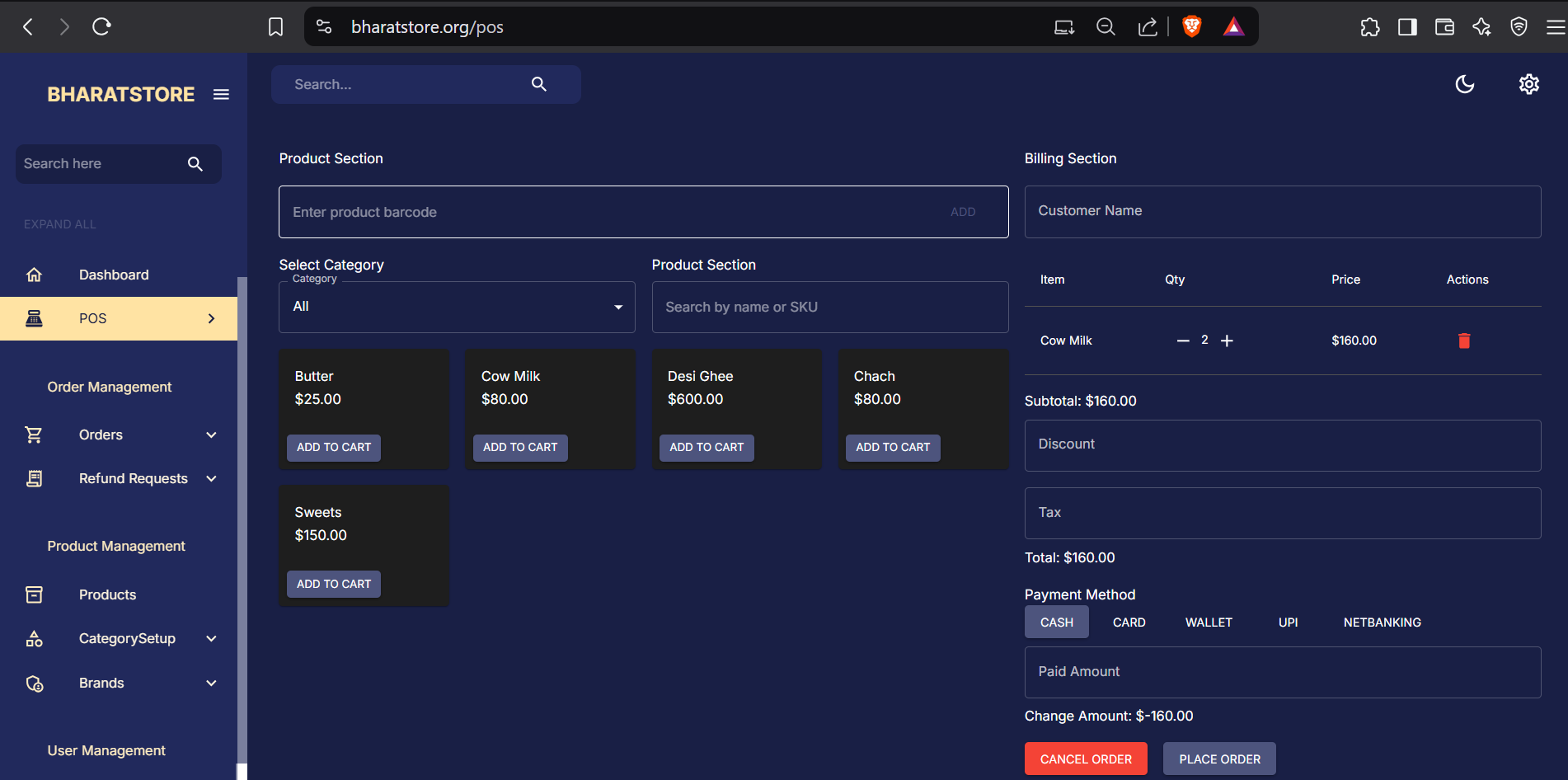This screenshot has width=1568, height=780.
Task: Add Cow Milk to cart
Action: (x=520, y=448)
